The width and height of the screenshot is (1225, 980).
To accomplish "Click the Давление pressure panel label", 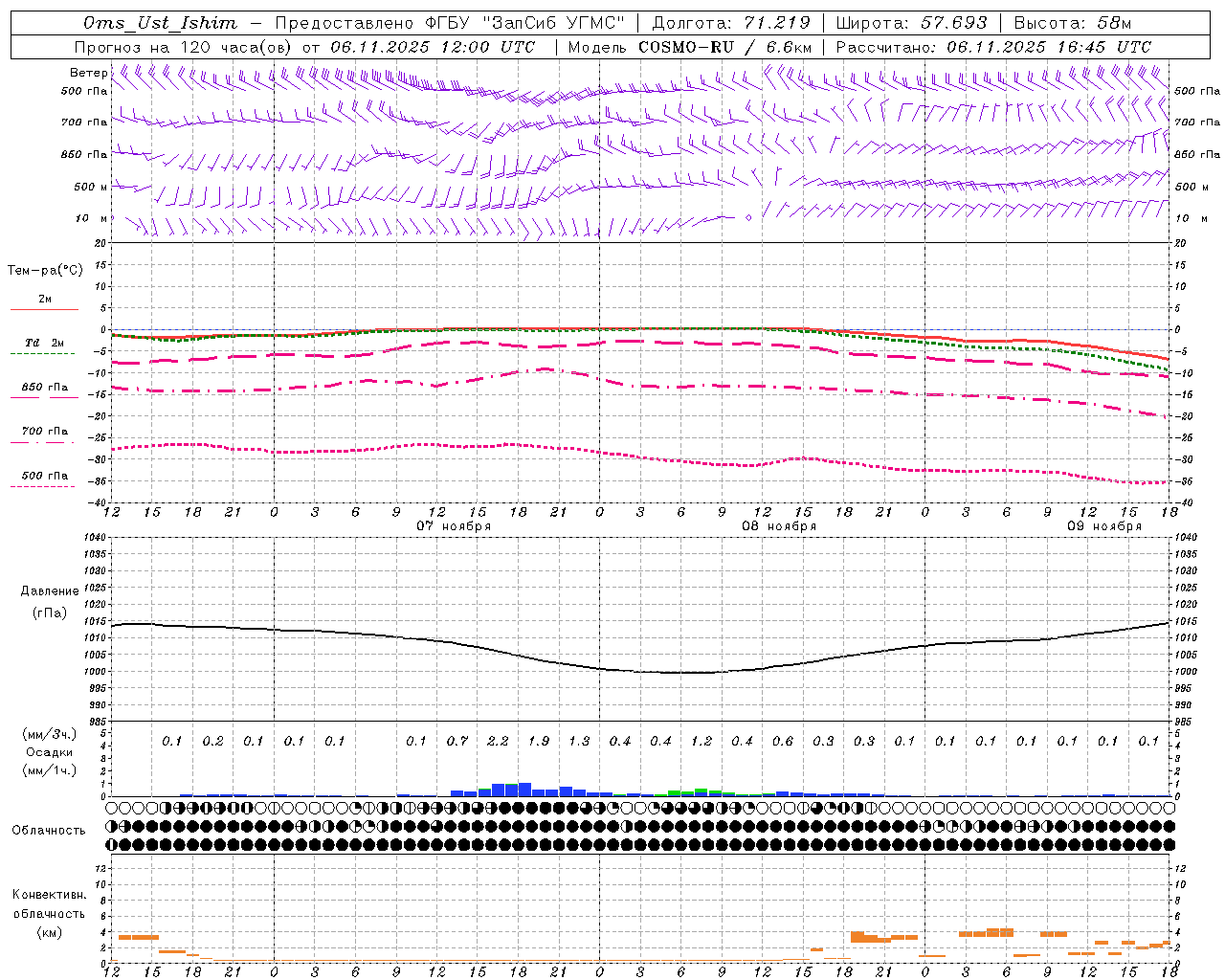I will pos(50,591).
